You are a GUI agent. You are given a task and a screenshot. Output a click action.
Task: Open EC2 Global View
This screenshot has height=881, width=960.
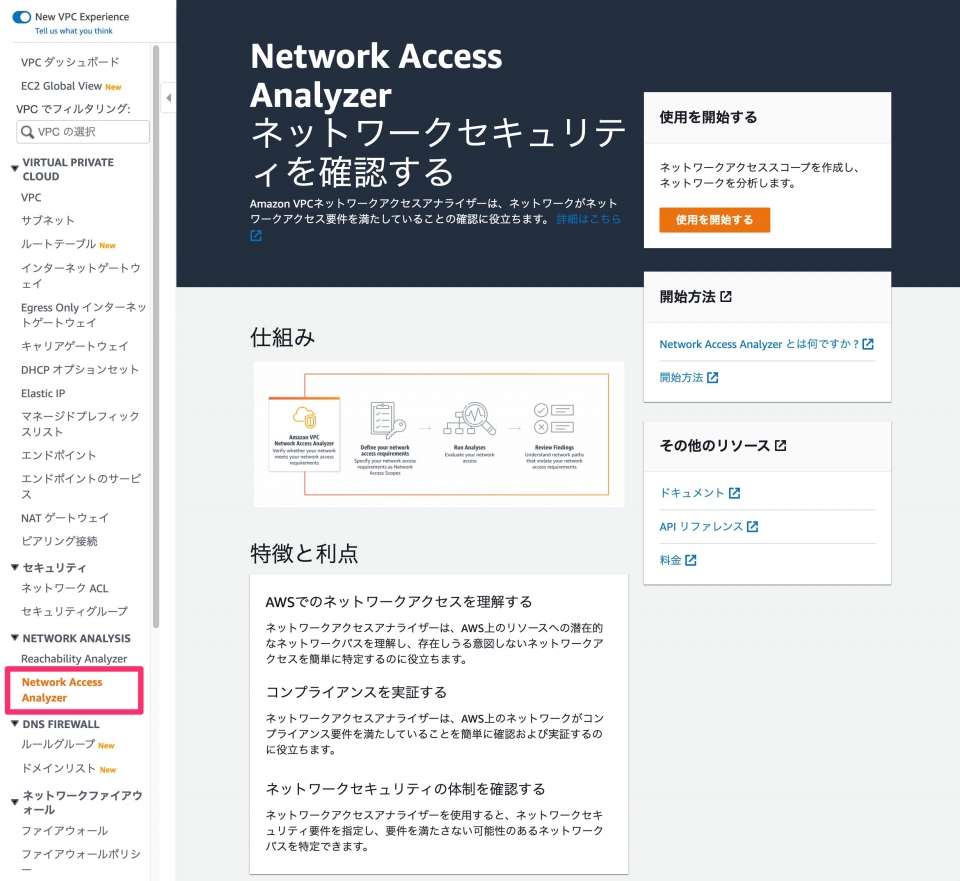click(x=63, y=84)
